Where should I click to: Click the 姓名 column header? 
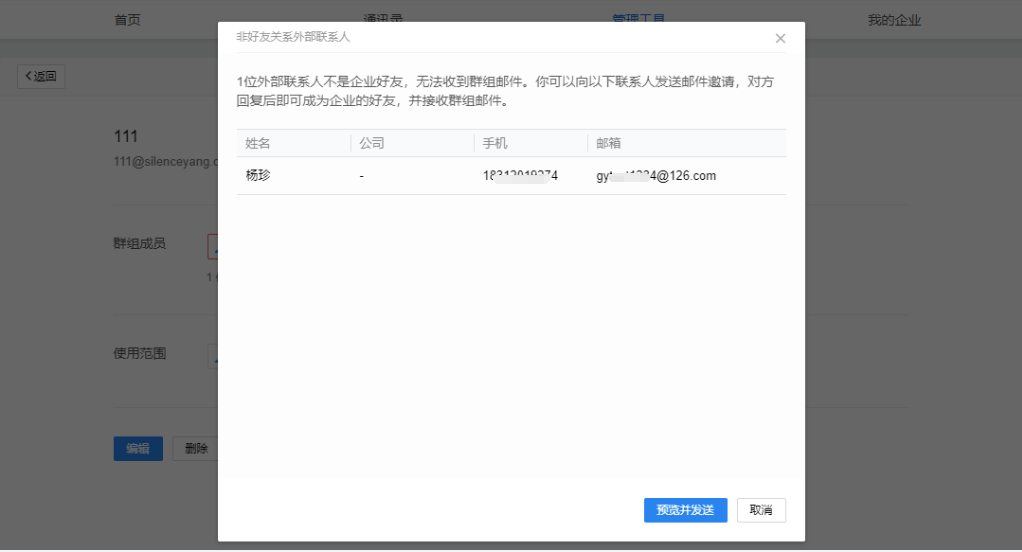[258, 143]
